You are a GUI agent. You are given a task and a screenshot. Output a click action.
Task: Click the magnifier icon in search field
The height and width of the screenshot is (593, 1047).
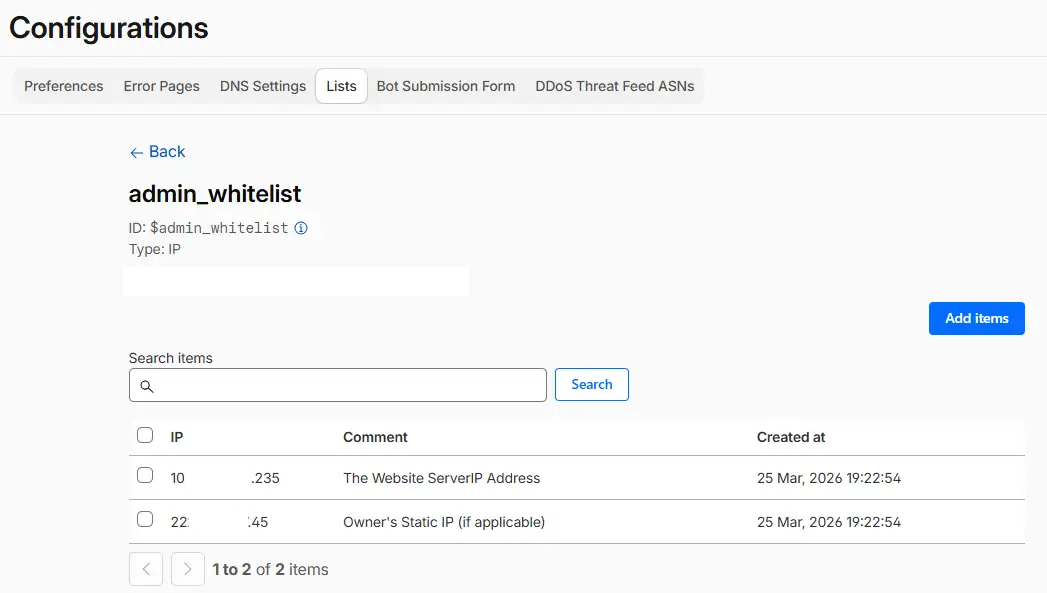pyautogui.click(x=147, y=386)
